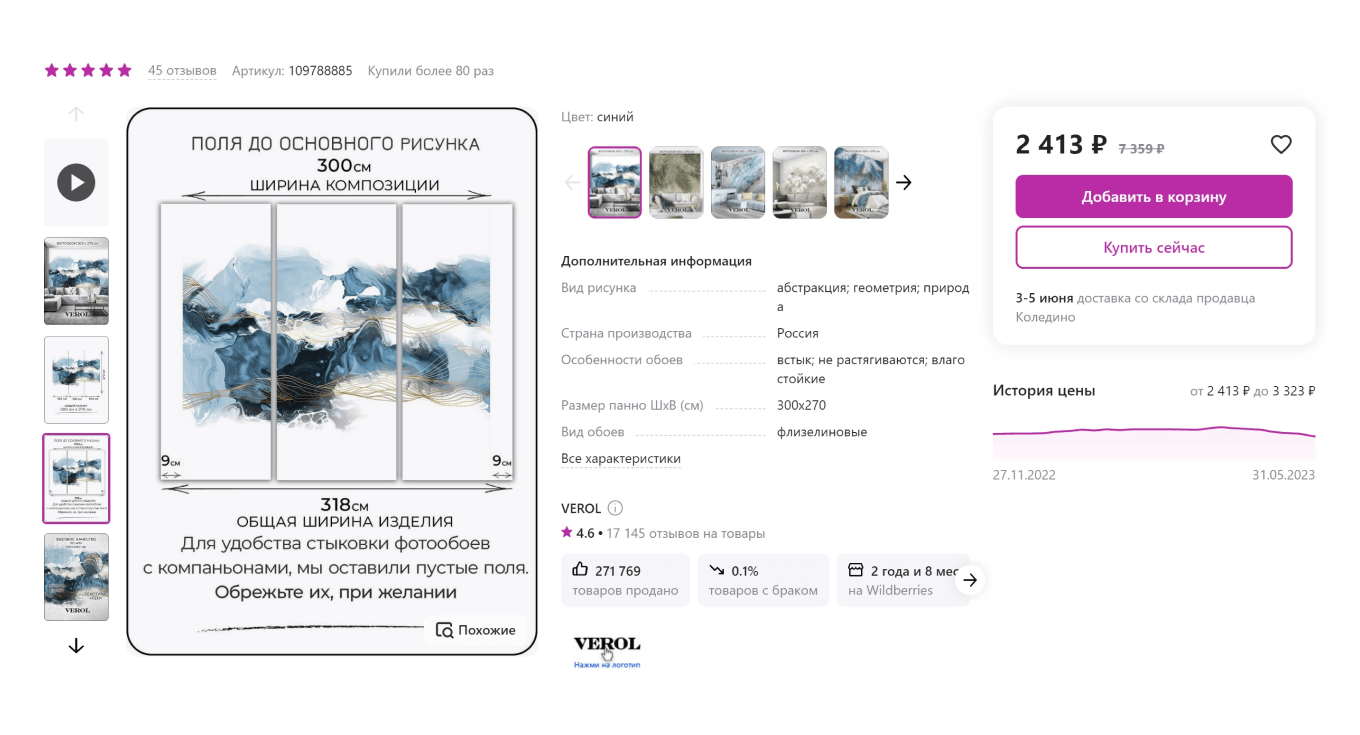This screenshot has height=735, width=1360.
Task: Open Похожие similar items search
Action: [x=476, y=630]
